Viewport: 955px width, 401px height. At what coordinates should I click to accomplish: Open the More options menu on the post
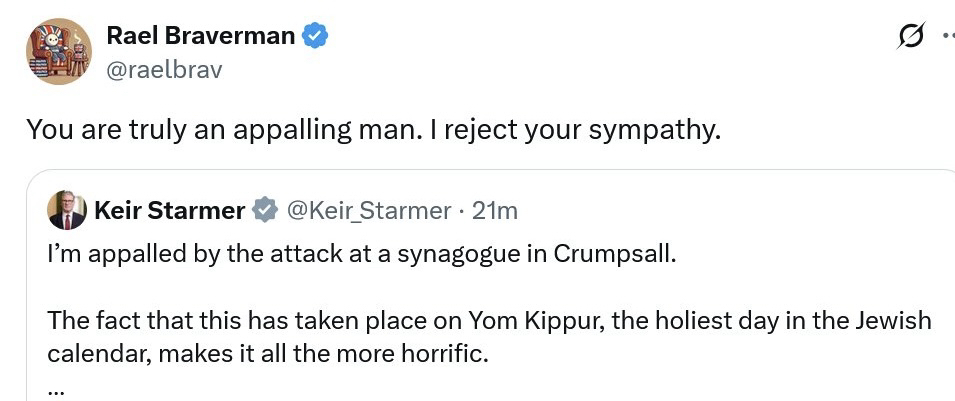tap(947, 38)
